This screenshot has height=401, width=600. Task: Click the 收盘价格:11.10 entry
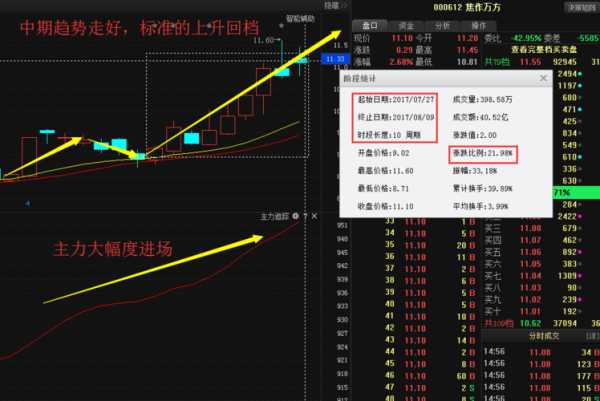[x=385, y=206]
